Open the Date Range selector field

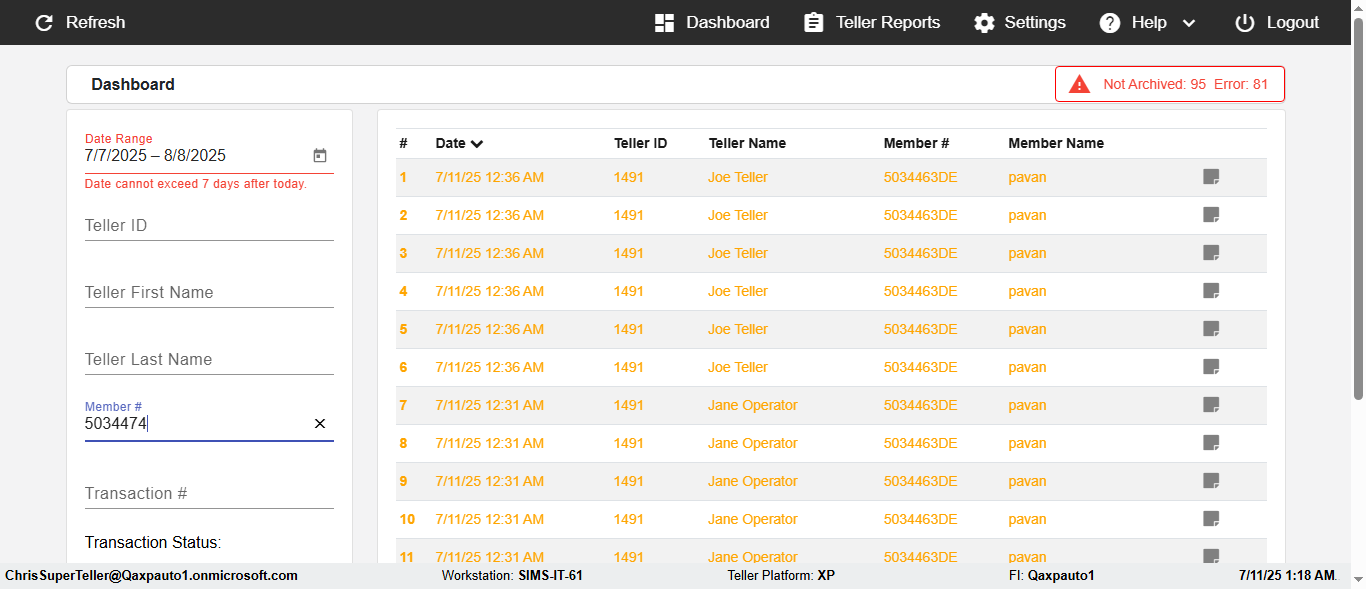click(195, 156)
